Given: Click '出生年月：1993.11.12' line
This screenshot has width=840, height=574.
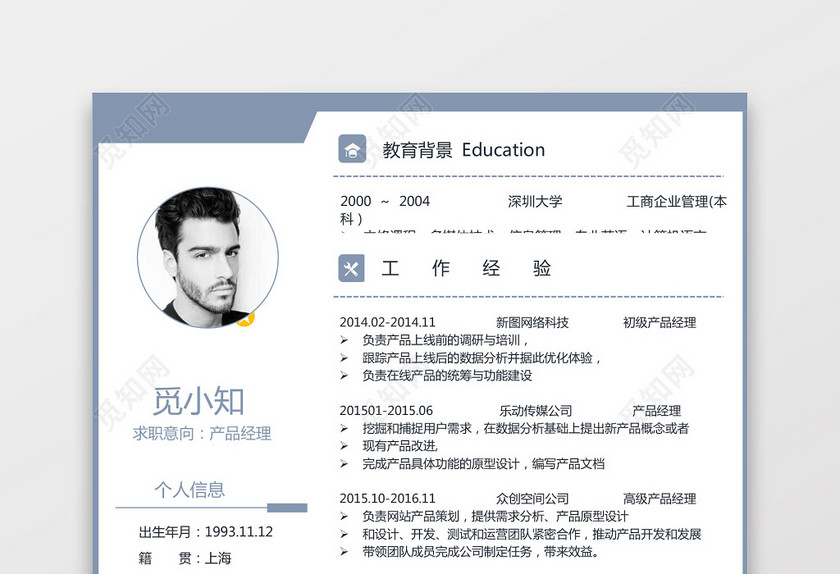Looking at the screenshot, I should point(206,532).
